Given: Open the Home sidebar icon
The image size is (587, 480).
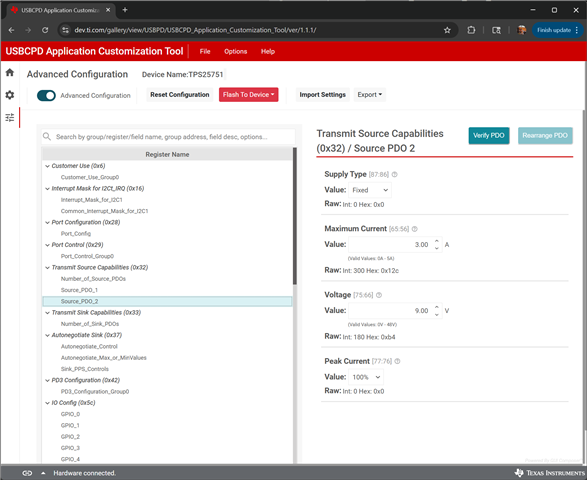Looking at the screenshot, I should coord(10,72).
